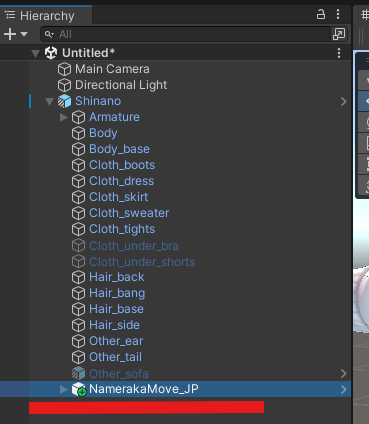
Task: Open the scene search window icon
Action: click(339, 34)
